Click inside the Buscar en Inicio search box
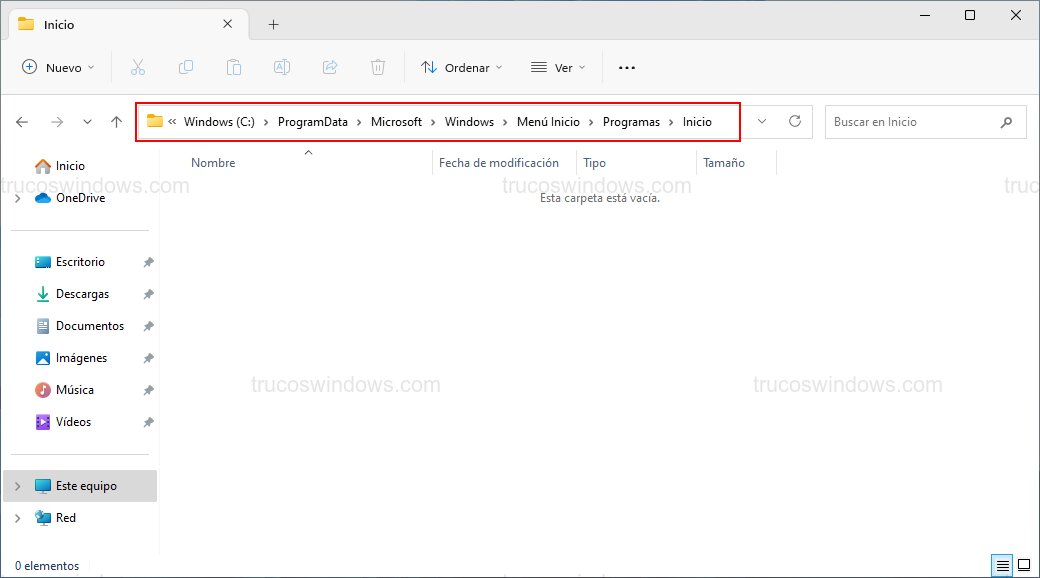 (915, 121)
